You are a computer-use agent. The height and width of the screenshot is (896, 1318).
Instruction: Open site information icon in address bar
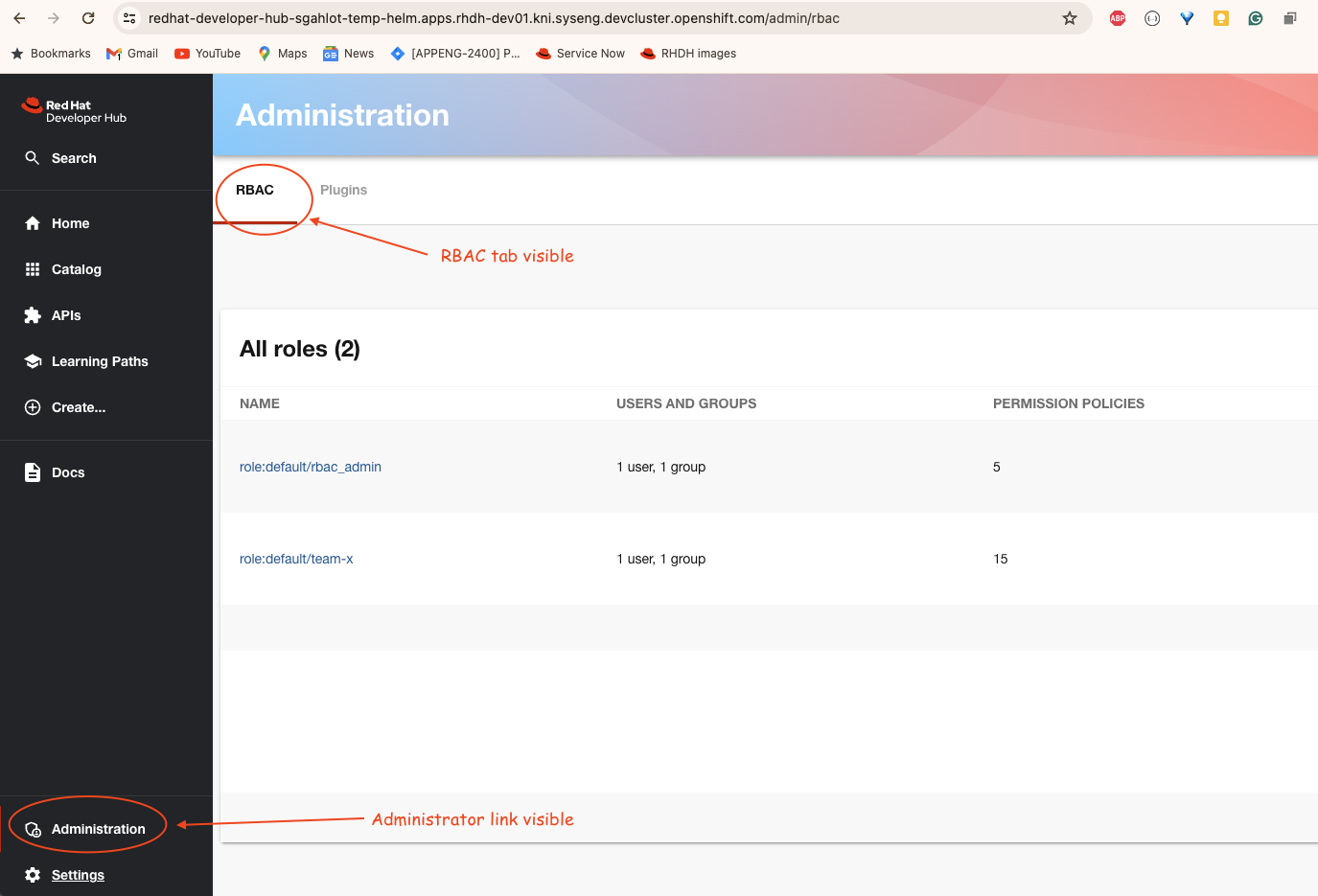tap(130, 18)
